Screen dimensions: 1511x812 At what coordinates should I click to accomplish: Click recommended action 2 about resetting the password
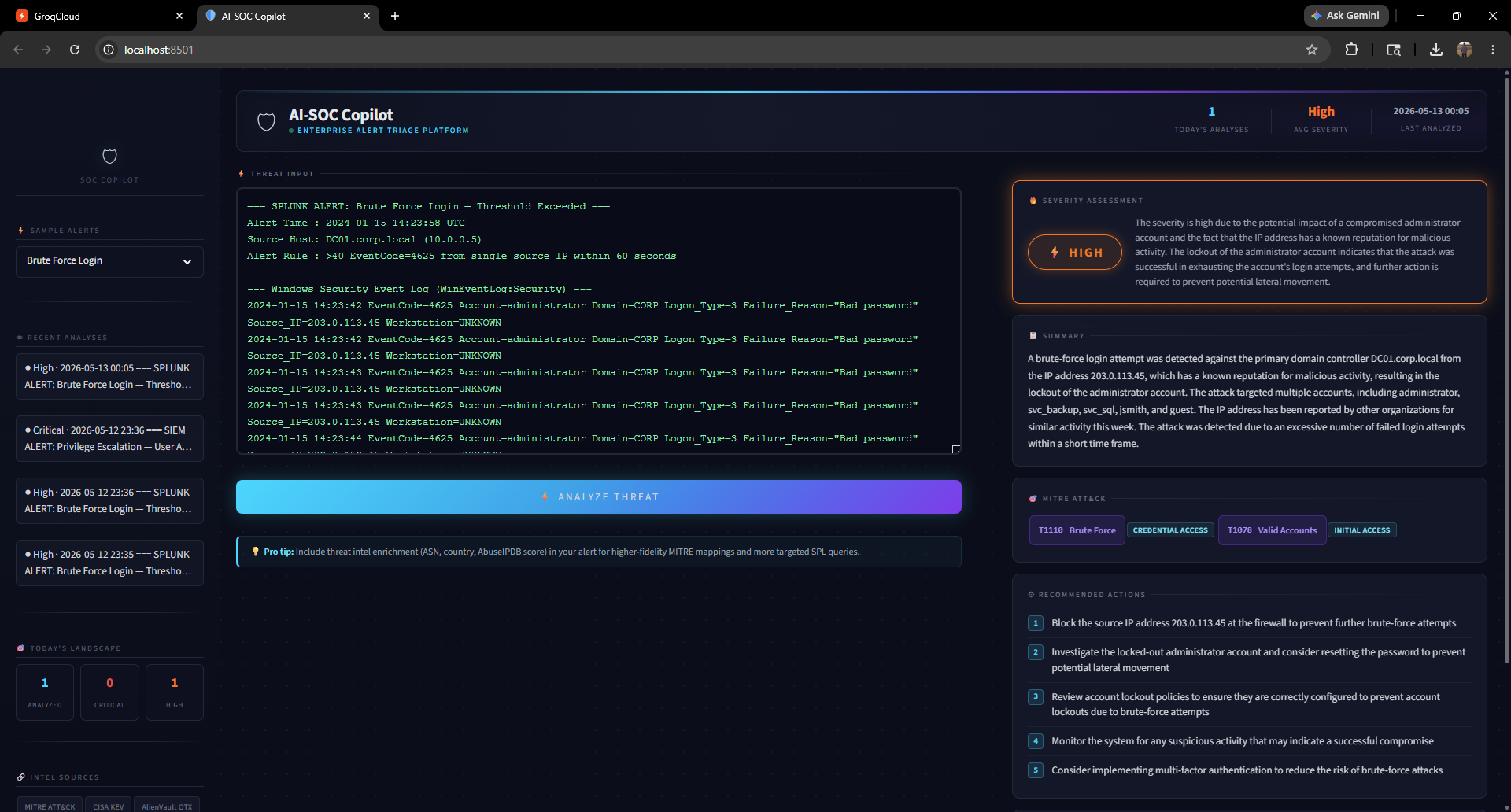point(1249,660)
